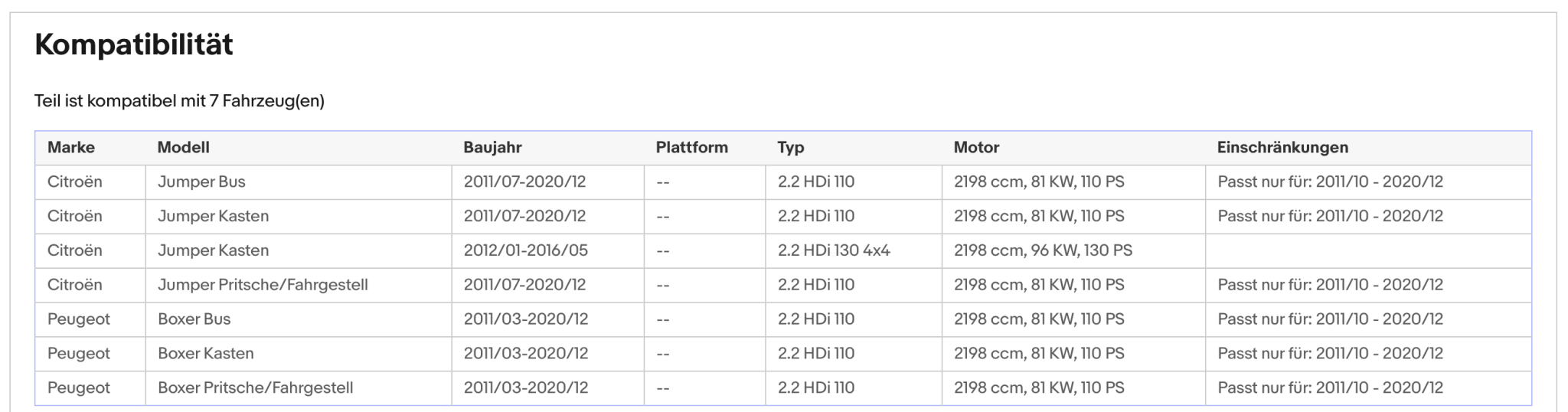Select the Jumper Bus model cell
1568x412 pixels.
299,182
